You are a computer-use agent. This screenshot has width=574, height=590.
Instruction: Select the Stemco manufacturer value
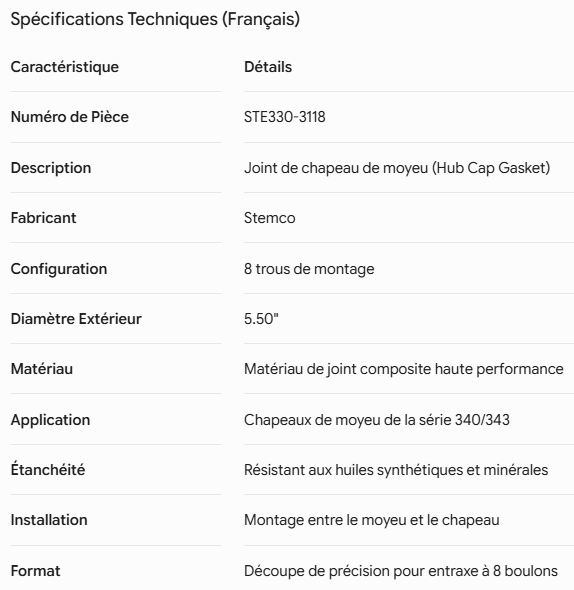coord(269,218)
